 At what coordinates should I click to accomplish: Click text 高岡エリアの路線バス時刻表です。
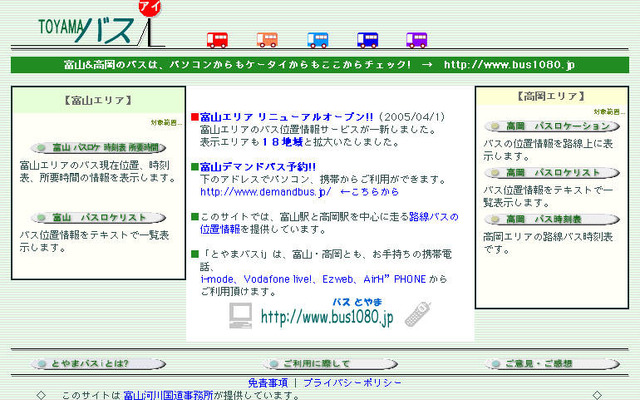[x=548, y=243]
